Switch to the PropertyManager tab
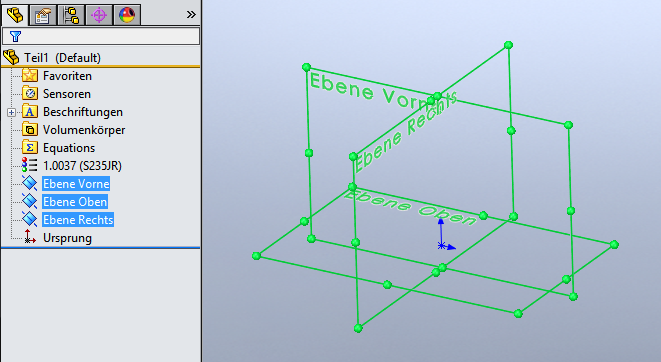 pos(43,16)
